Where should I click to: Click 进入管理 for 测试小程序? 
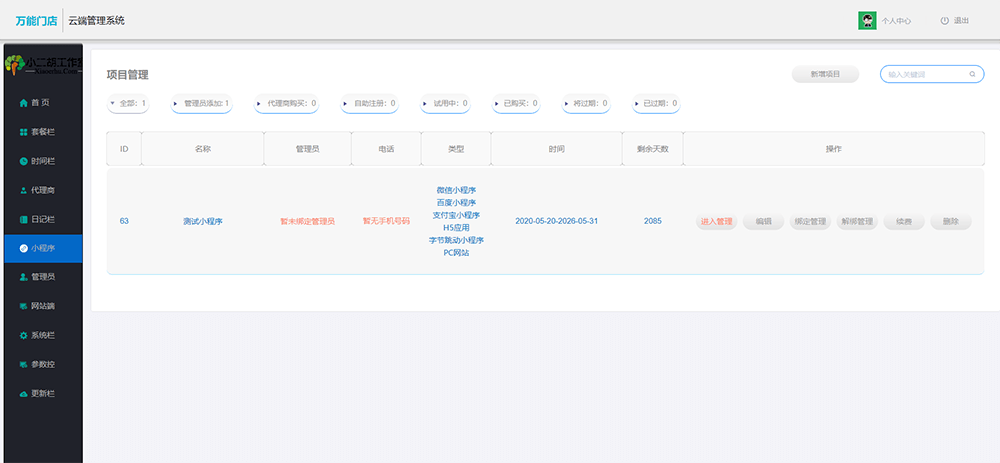(x=716, y=221)
